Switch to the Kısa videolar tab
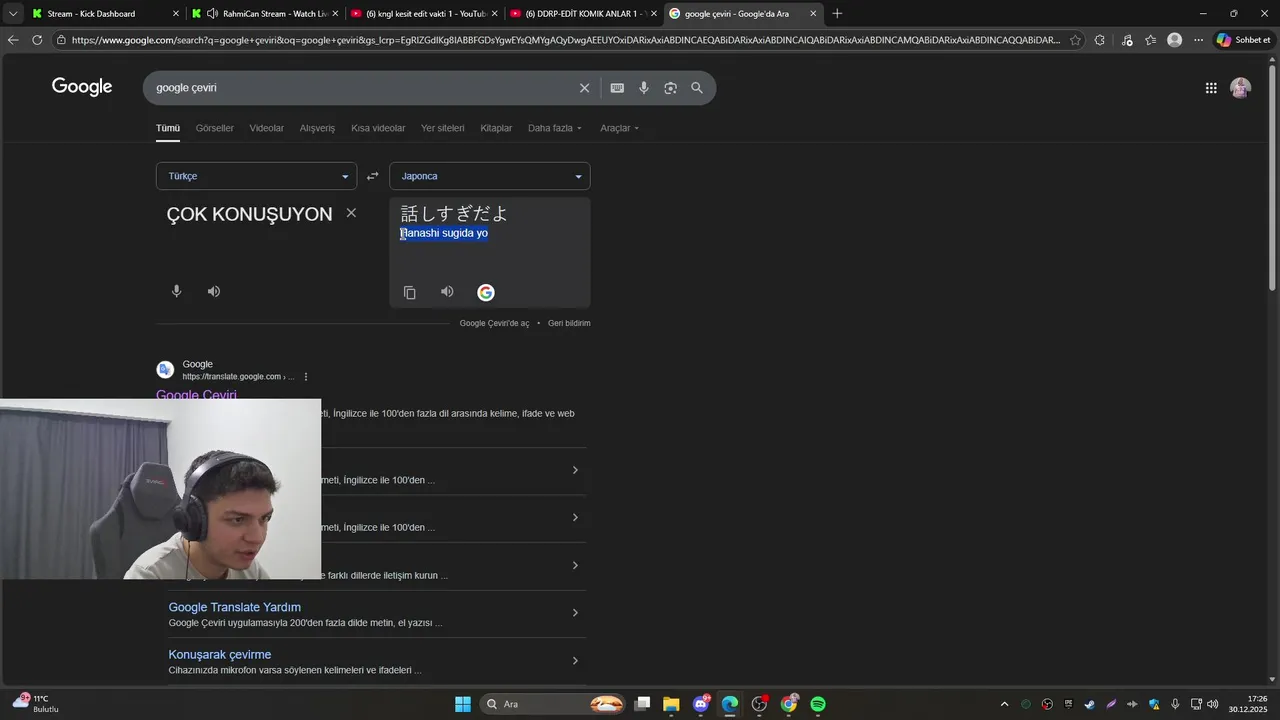Viewport: 1280px width, 720px height. [378, 128]
